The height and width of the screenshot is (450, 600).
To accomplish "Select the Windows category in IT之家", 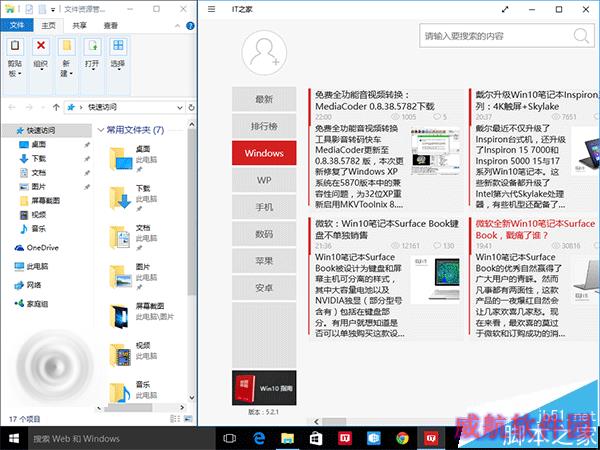I will [264, 153].
